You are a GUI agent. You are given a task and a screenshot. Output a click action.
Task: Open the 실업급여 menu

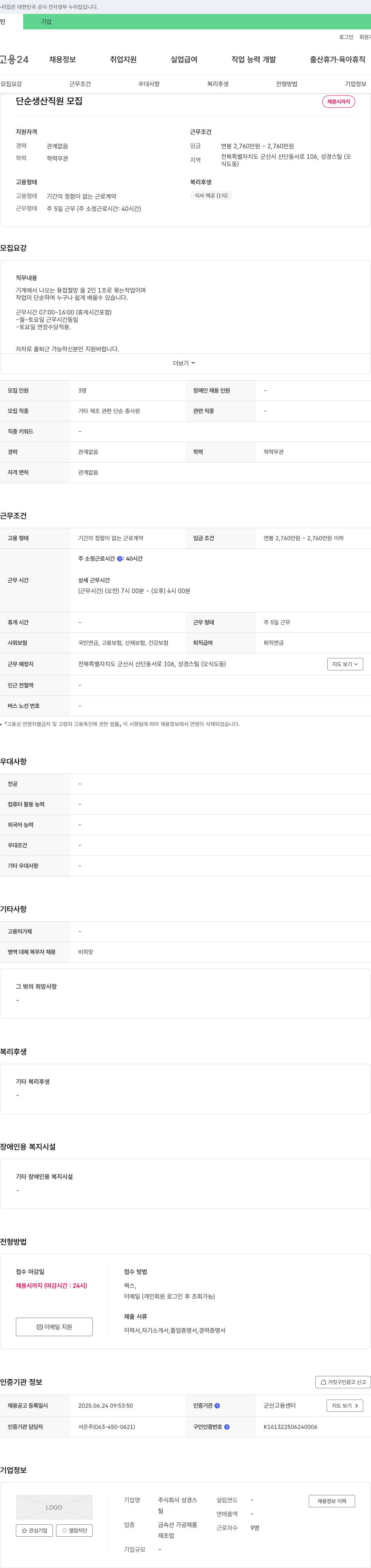(184, 59)
